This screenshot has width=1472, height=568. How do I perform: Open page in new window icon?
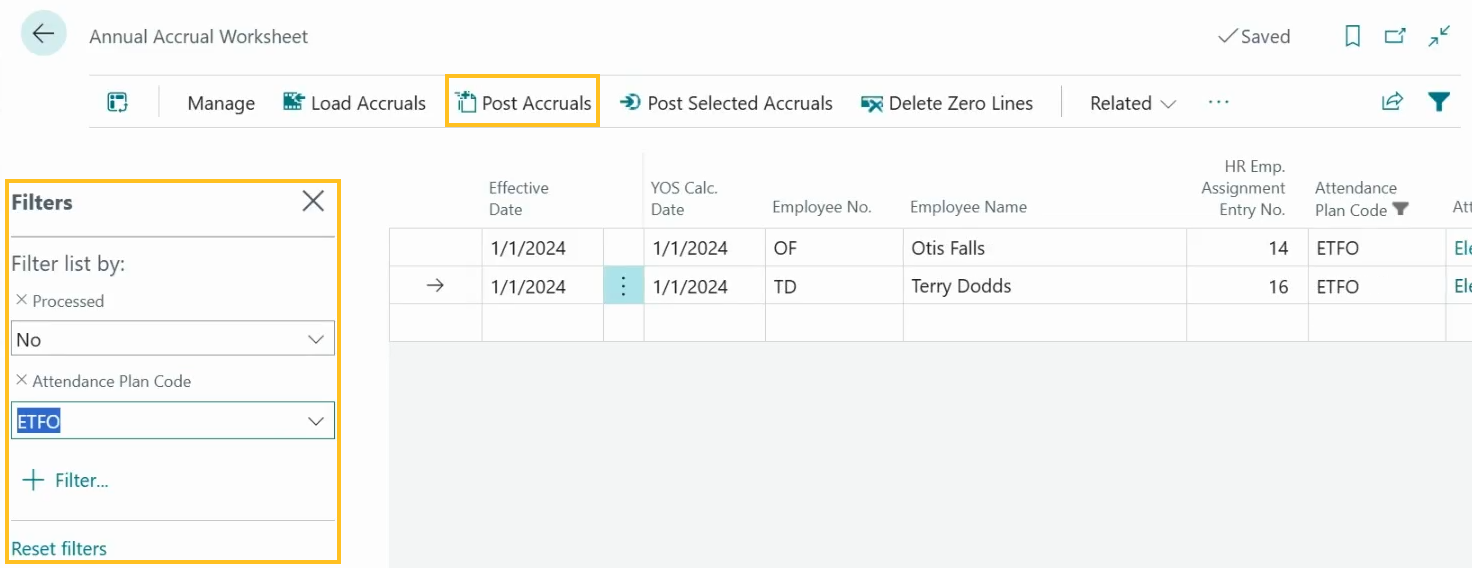[x=1395, y=37]
